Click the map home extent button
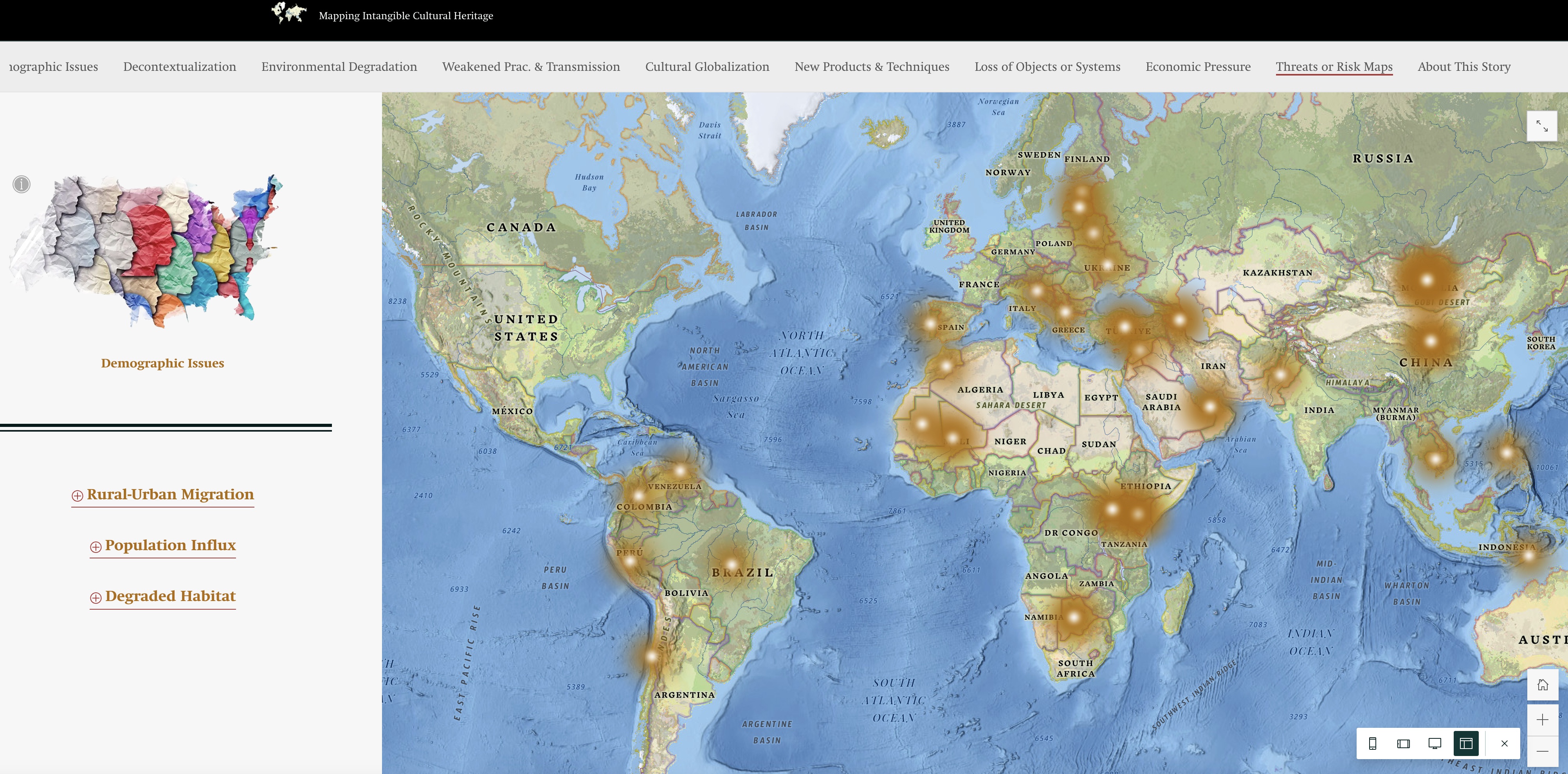This screenshot has width=1568, height=774. (x=1542, y=684)
